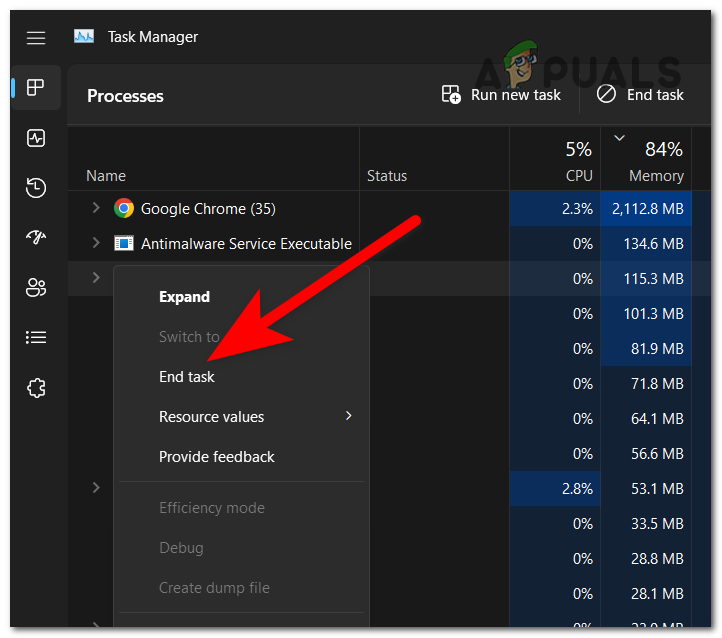Image resolution: width=722 pixels, height=638 pixels.
Task: Open App history sidebar icon
Action: pyautogui.click(x=36, y=188)
